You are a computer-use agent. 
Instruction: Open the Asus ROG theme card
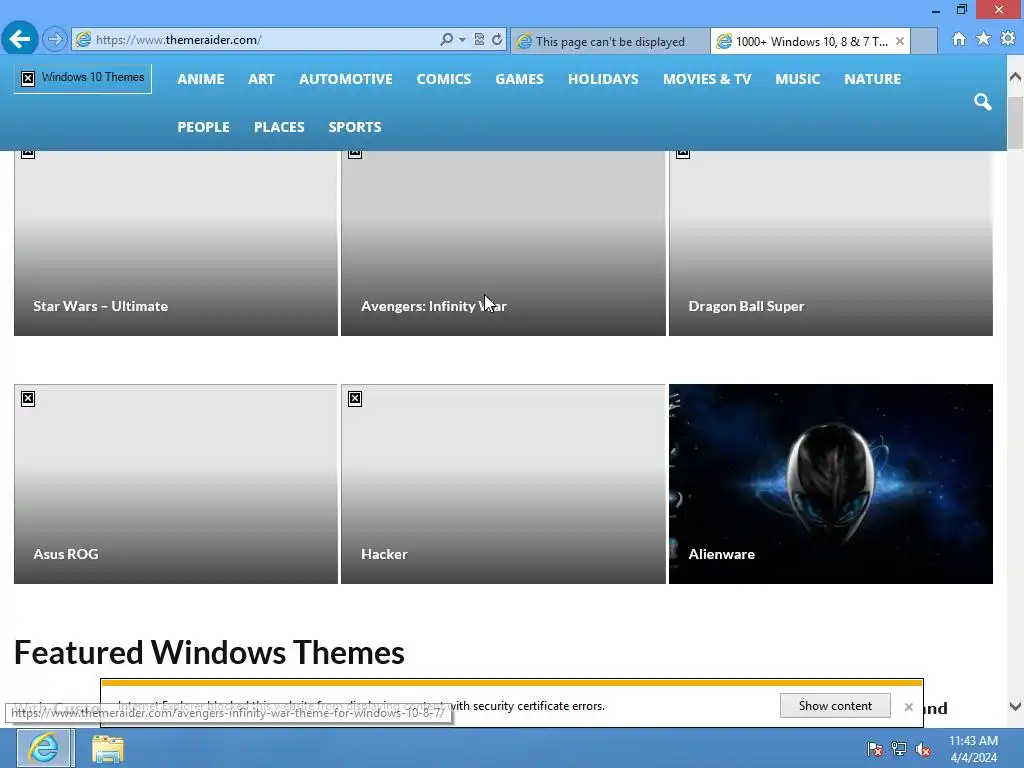[176, 484]
